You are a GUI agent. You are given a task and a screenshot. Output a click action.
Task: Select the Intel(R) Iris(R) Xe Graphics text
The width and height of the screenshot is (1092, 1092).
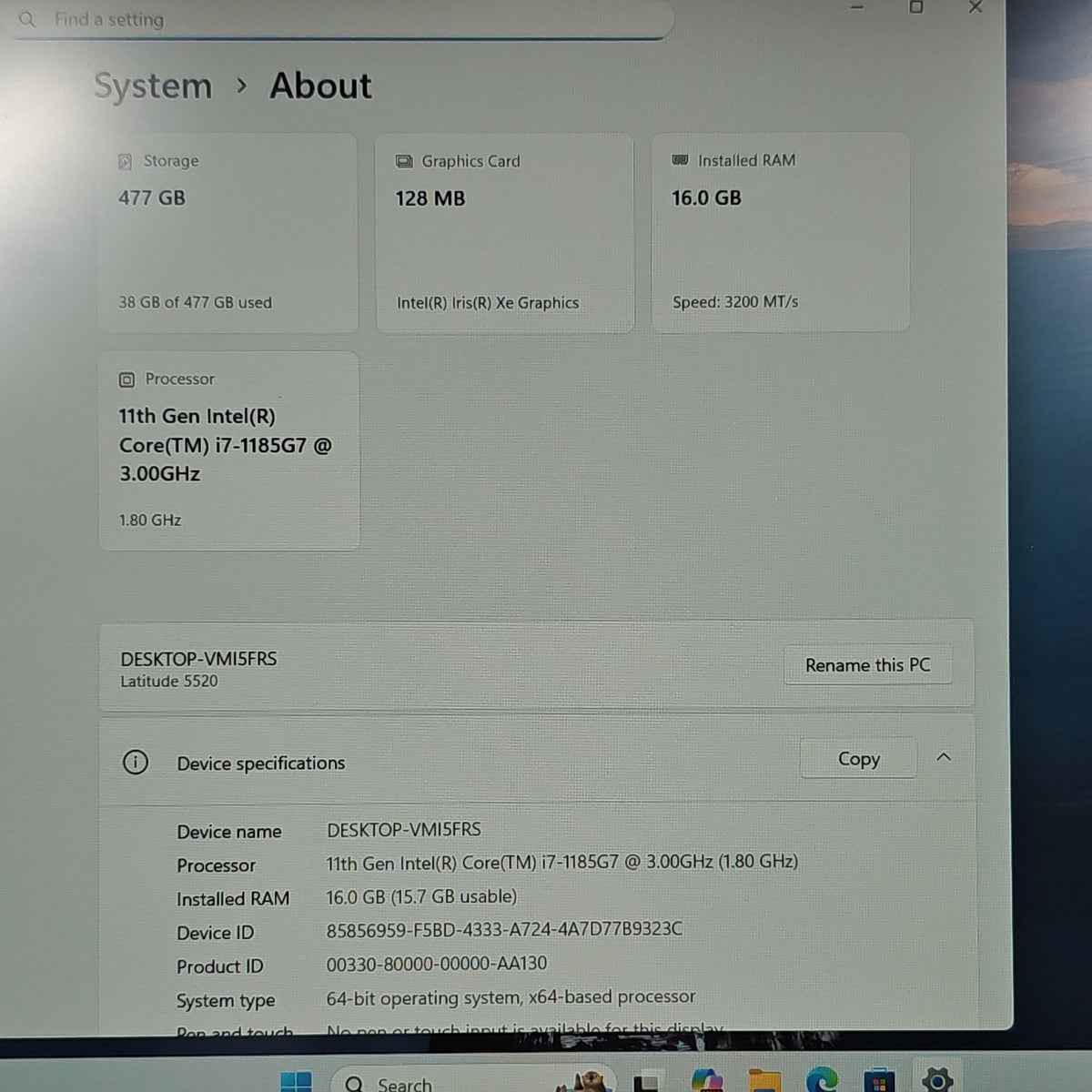tap(488, 303)
